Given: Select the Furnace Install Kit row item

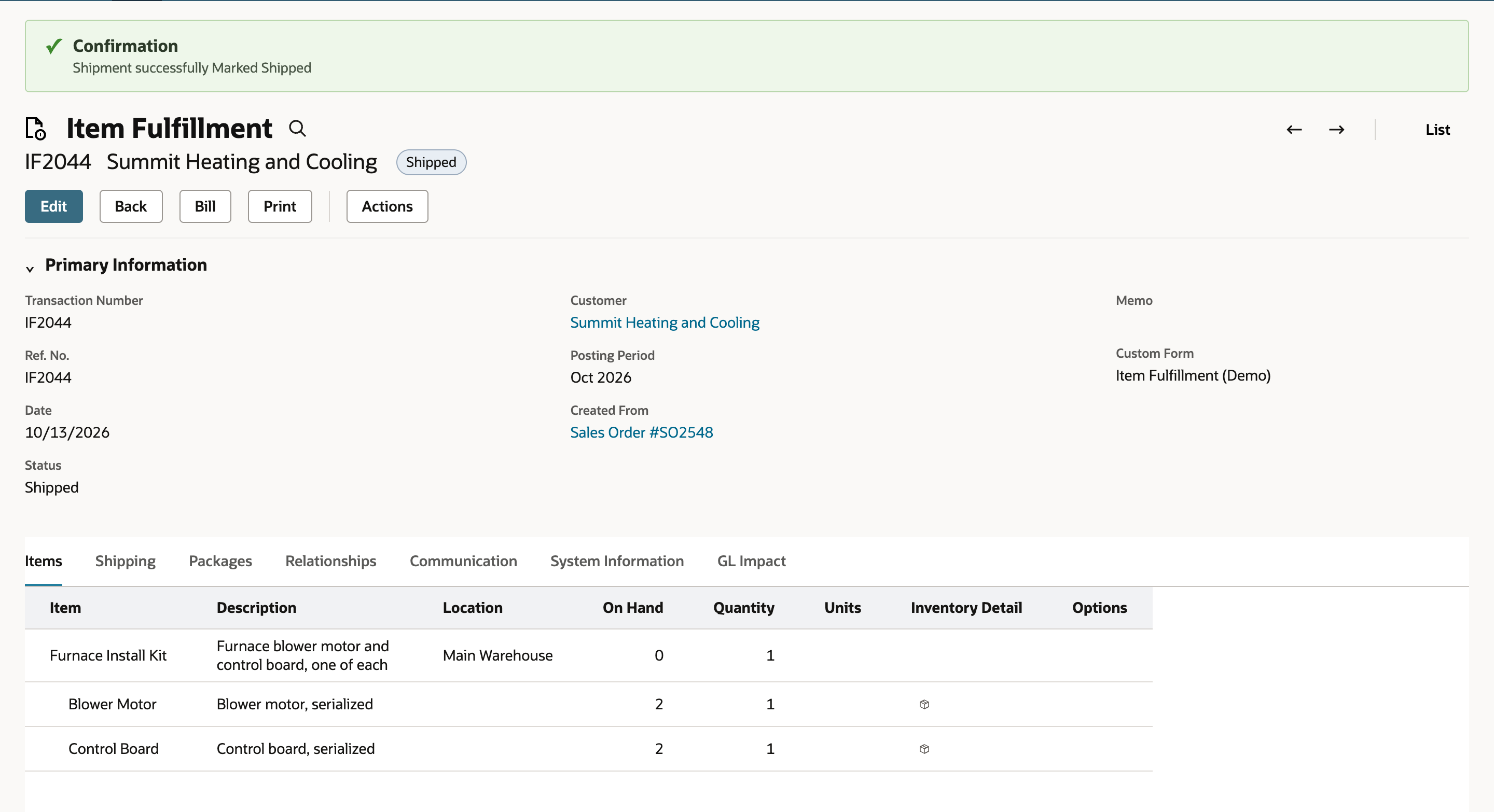Looking at the screenshot, I should click(x=108, y=655).
